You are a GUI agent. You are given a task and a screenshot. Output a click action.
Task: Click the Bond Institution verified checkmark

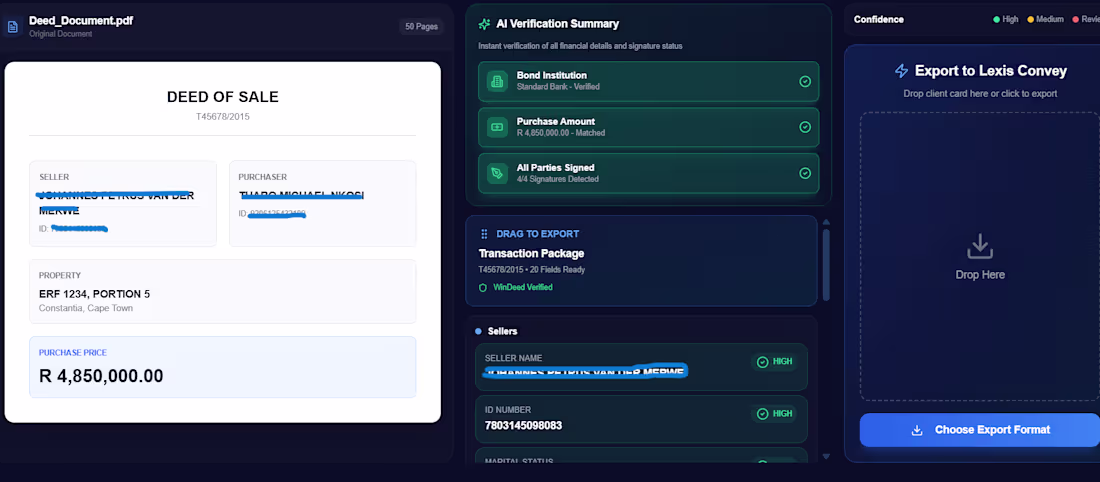click(805, 81)
